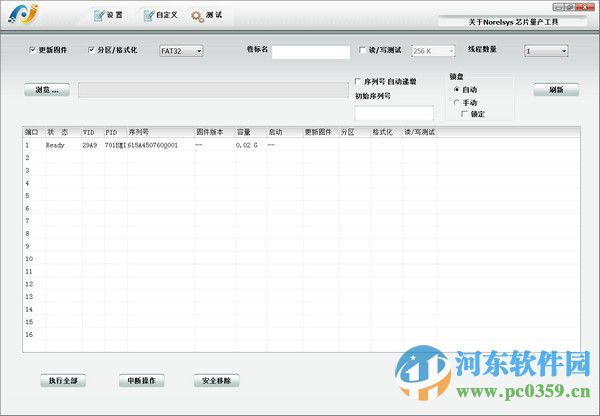Click the 浏览... browse button
The width and height of the screenshot is (600, 416).
[47, 90]
